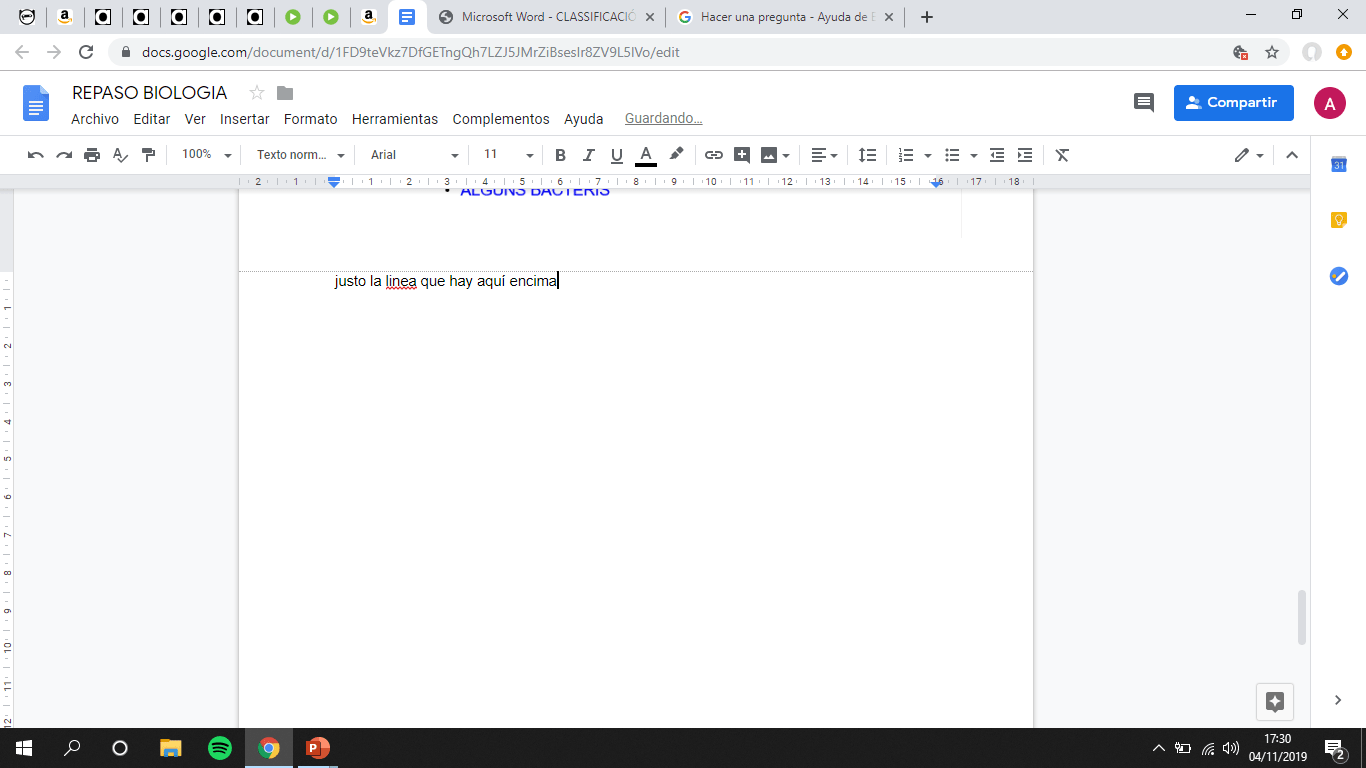Click the 'Guardando…' status link
The width and height of the screenshot is (1366, 768).
point(664,118)
